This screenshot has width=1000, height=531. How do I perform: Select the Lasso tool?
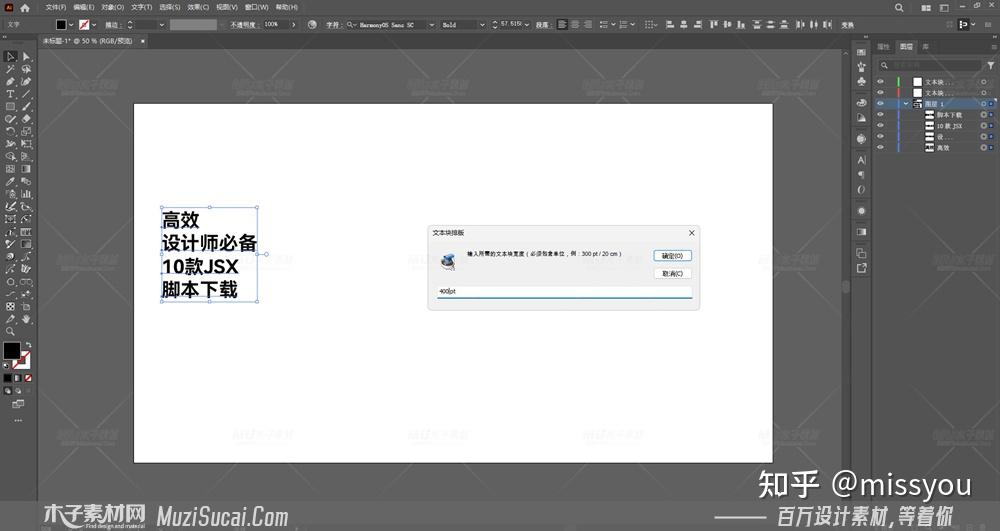coord(26,69)
